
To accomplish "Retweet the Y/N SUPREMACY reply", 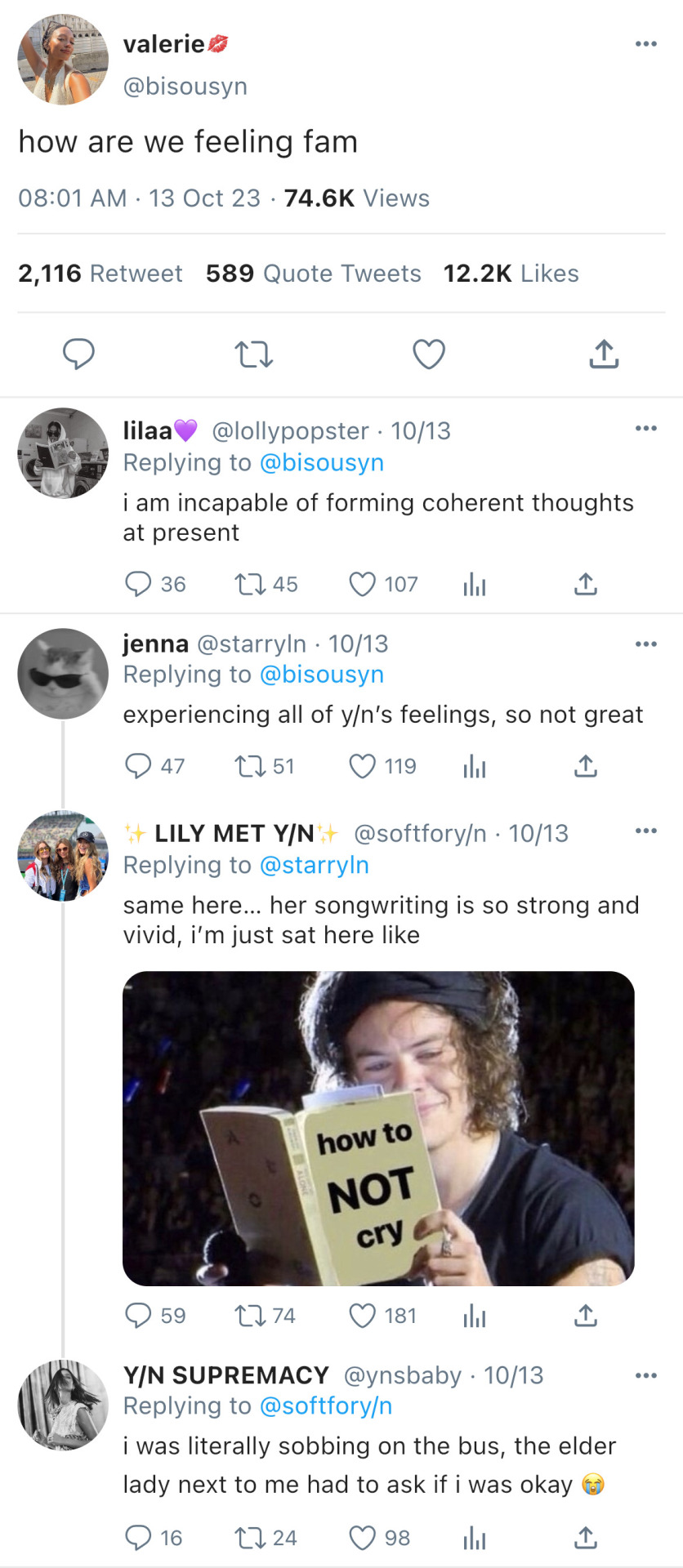I will [249, 1539].
